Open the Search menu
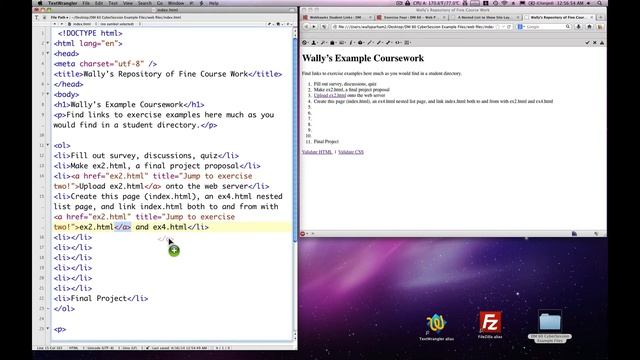The height and width of the screenshot is (360, 640). [x=144, y=3]
